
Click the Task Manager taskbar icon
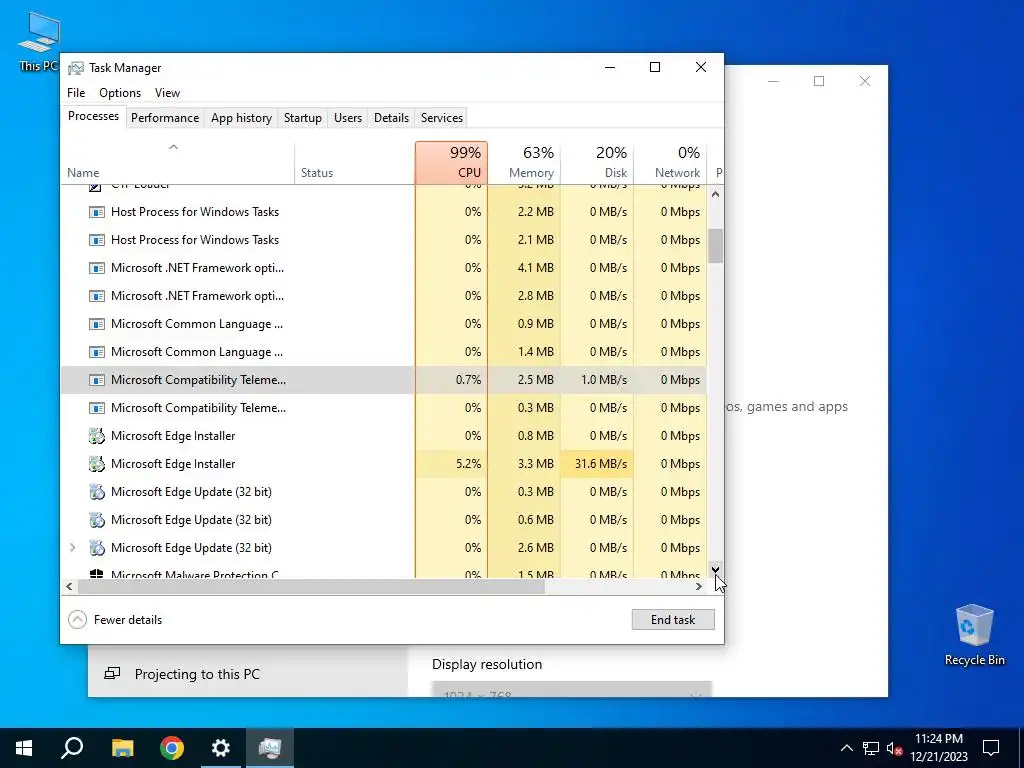click(x=270, y=748)
